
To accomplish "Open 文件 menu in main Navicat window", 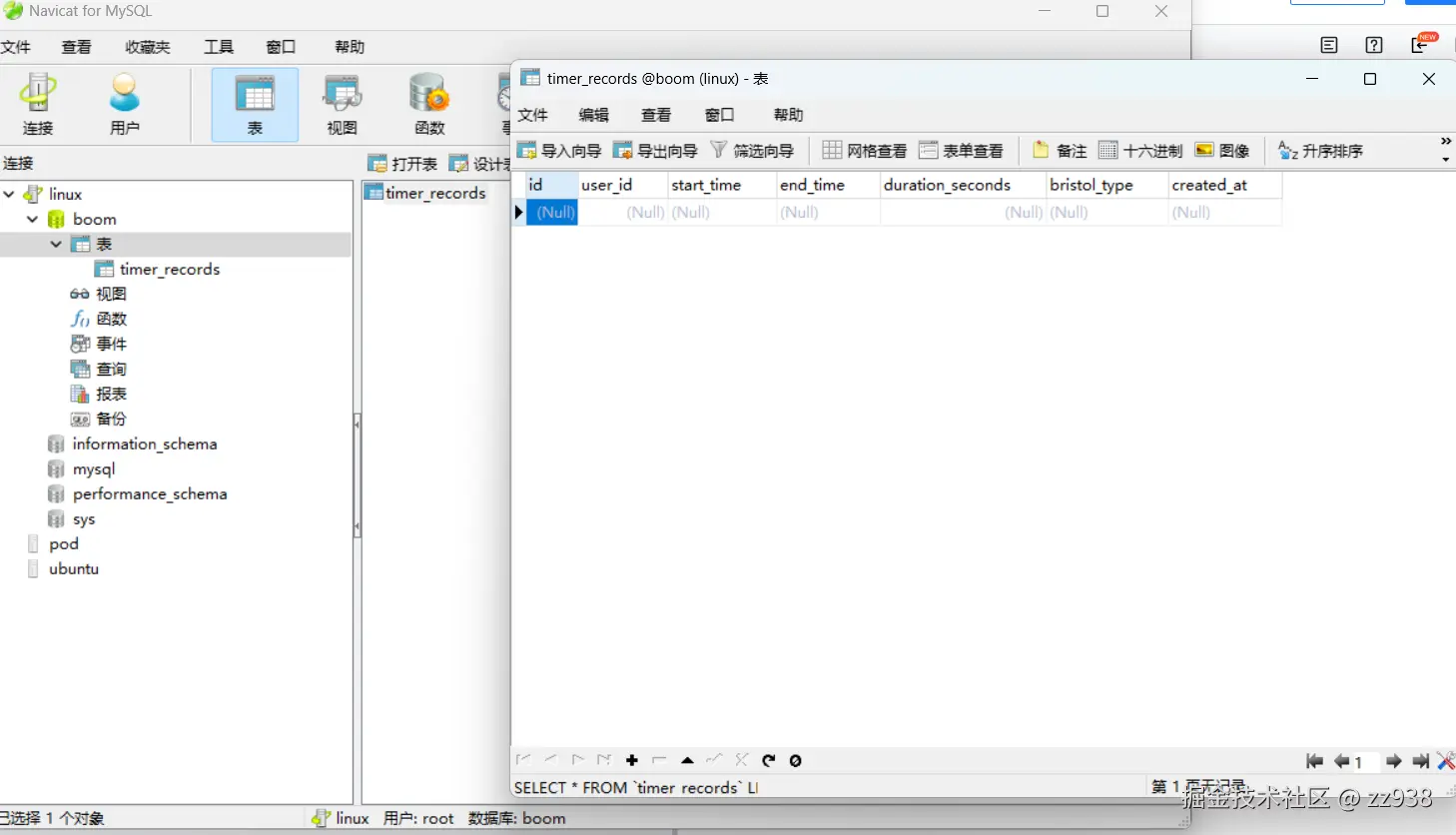I will [x=15, y=47].
